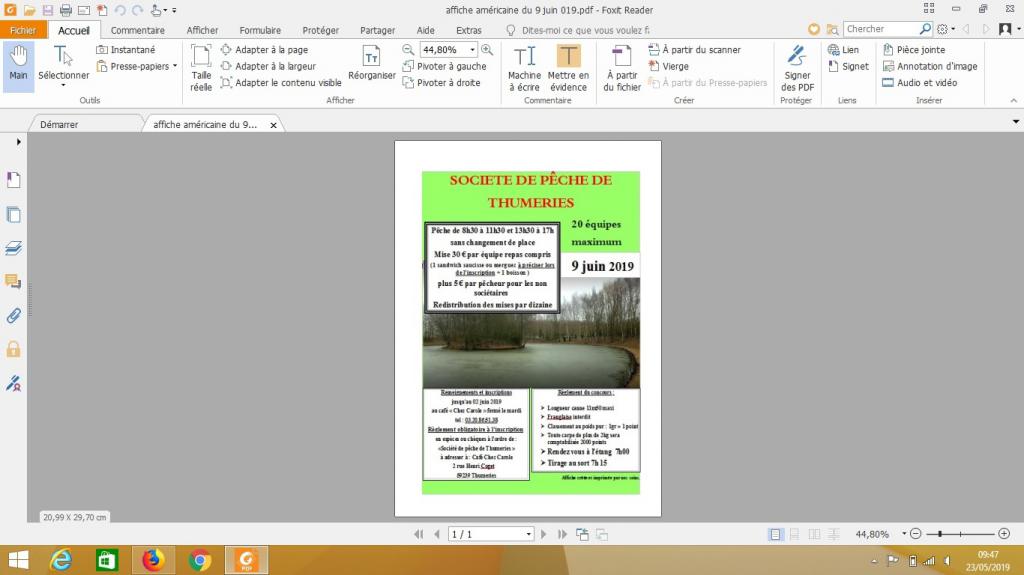Open the layers panel in sidebar
The width and height of the screenshot is (1024, 575).
click(x=14, y=248)
